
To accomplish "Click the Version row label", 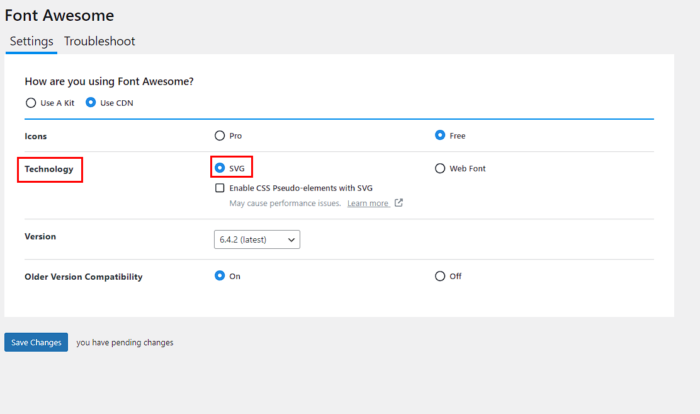I will point(40,237).
